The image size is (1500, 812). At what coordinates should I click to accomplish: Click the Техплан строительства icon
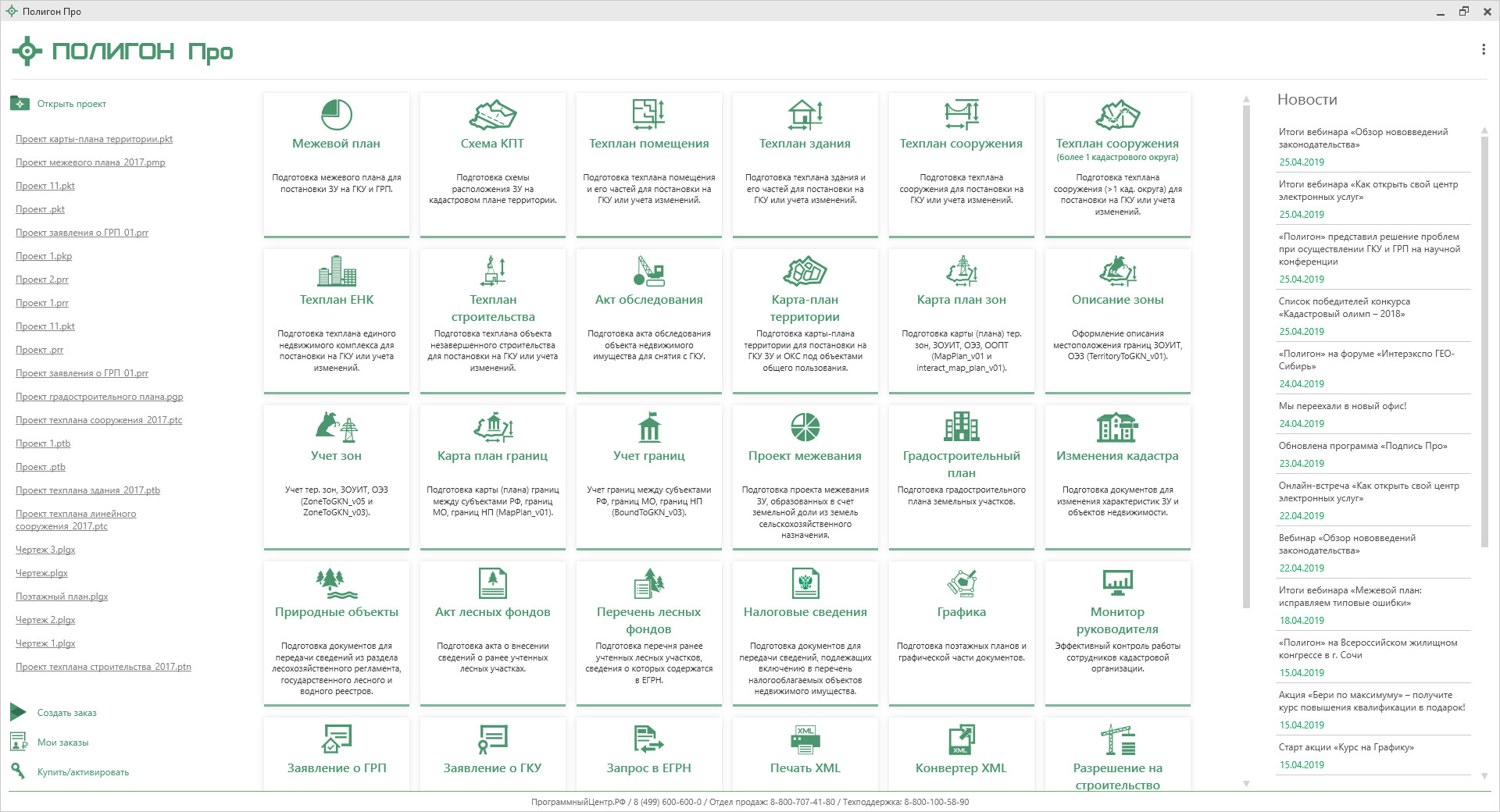click(x=493, y=271)
